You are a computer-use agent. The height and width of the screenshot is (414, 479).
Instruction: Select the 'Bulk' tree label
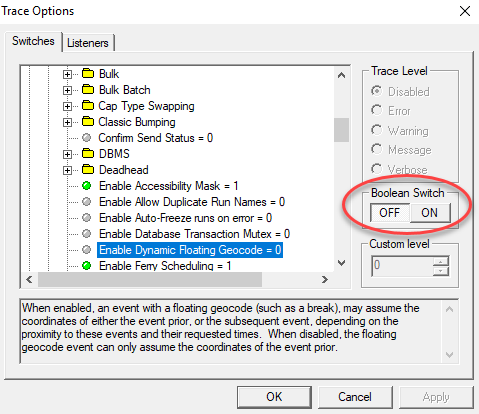[x=109, y=74]
